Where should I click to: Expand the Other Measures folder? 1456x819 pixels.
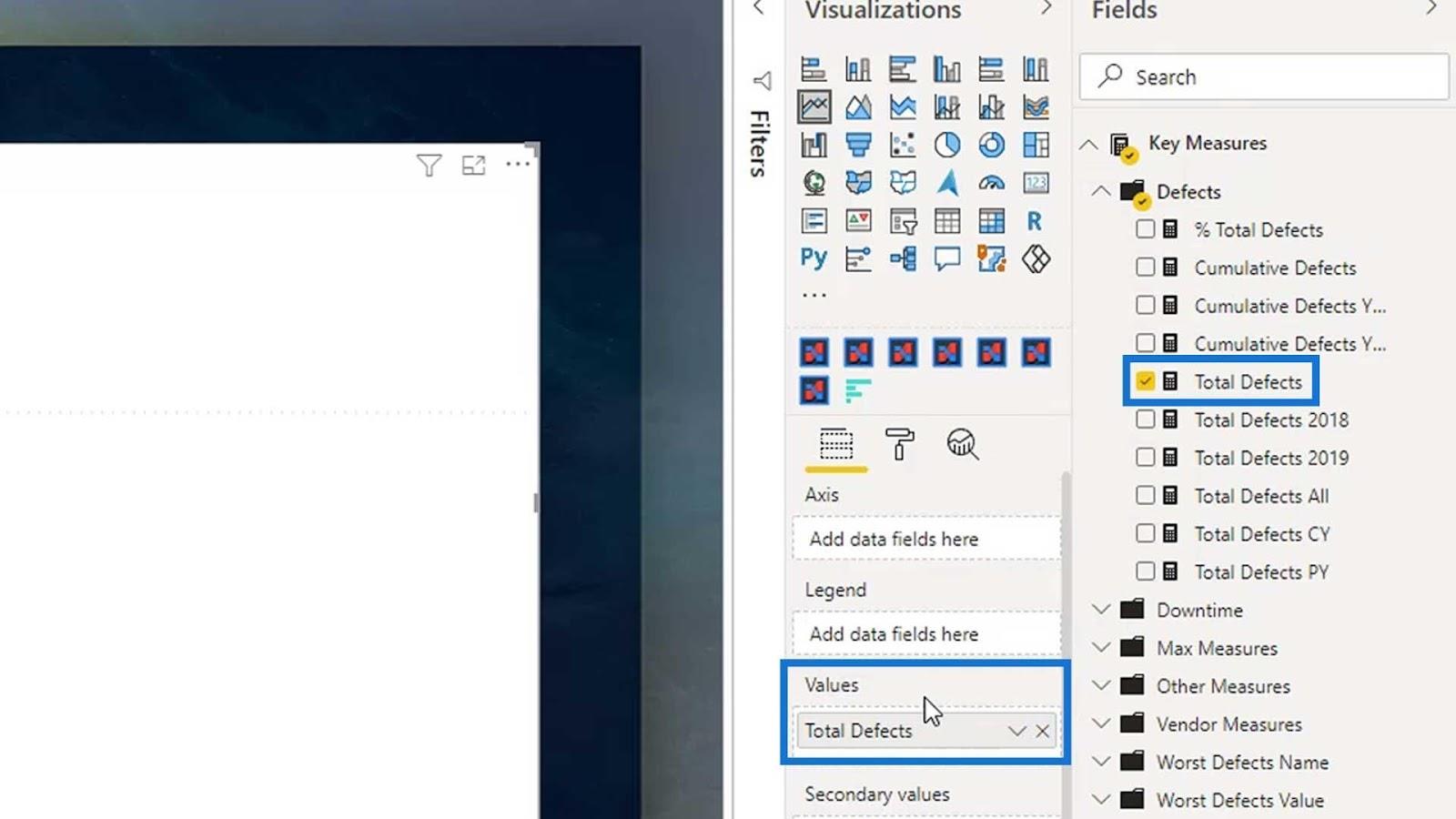click(x=1101, y=685)
